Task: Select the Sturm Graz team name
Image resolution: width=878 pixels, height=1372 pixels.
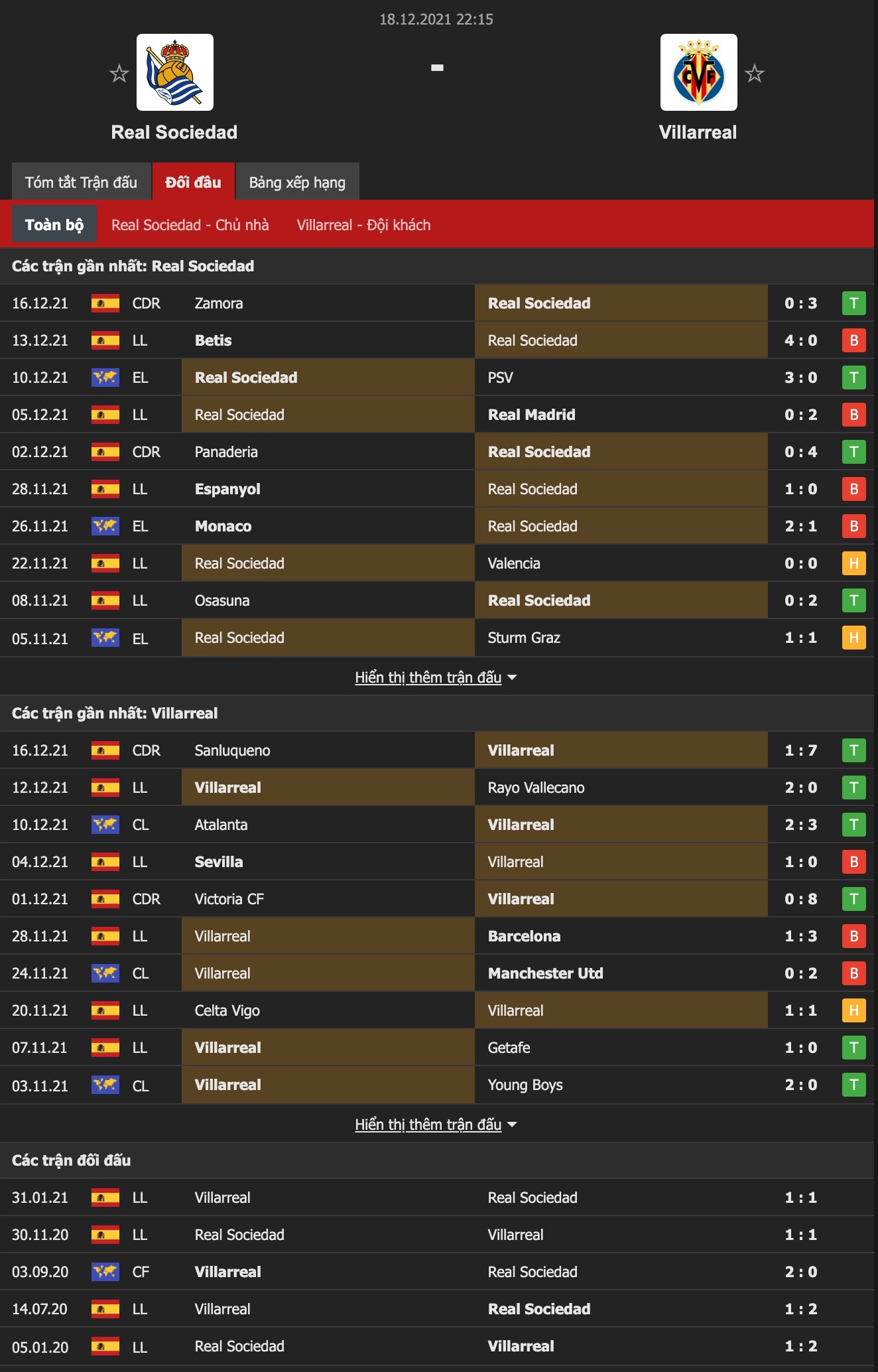Action: pos(524,638)
